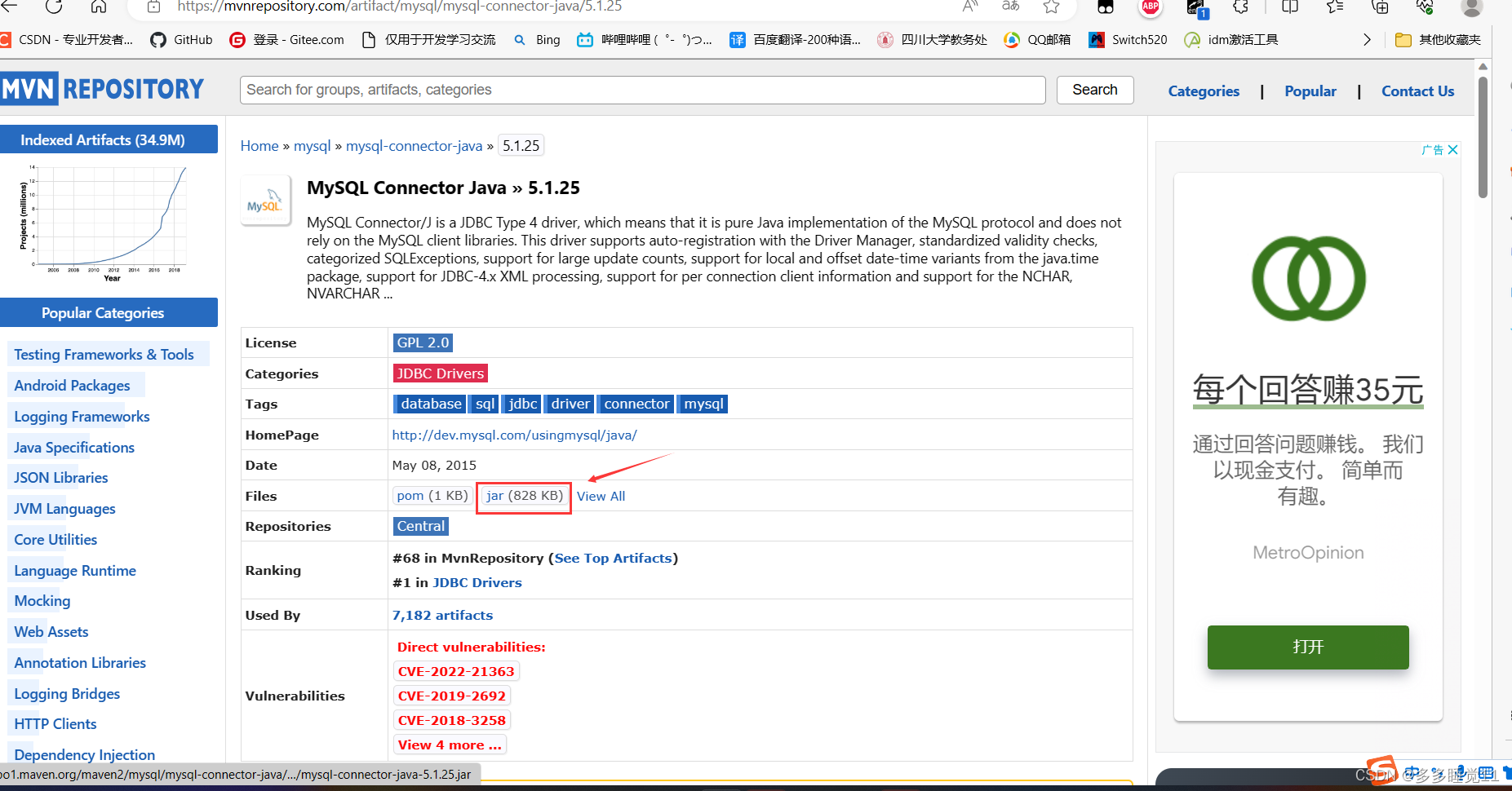
Task: Open the Gitee.com login bookmark
Action: click(x=287, y=39)
